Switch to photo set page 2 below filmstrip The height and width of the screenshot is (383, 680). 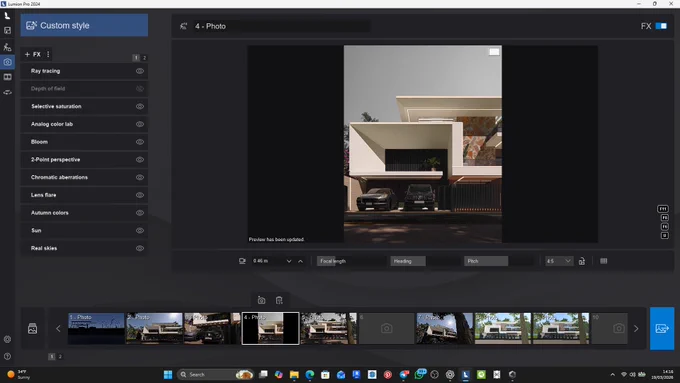60,357
